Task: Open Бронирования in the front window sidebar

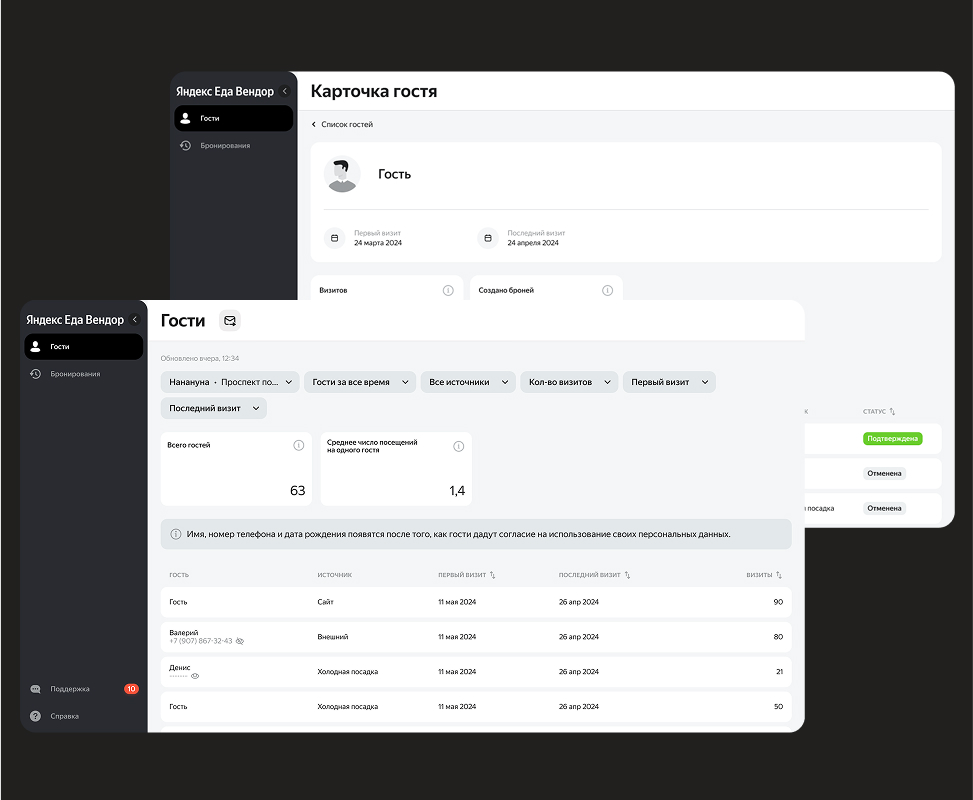Action: 84,374
